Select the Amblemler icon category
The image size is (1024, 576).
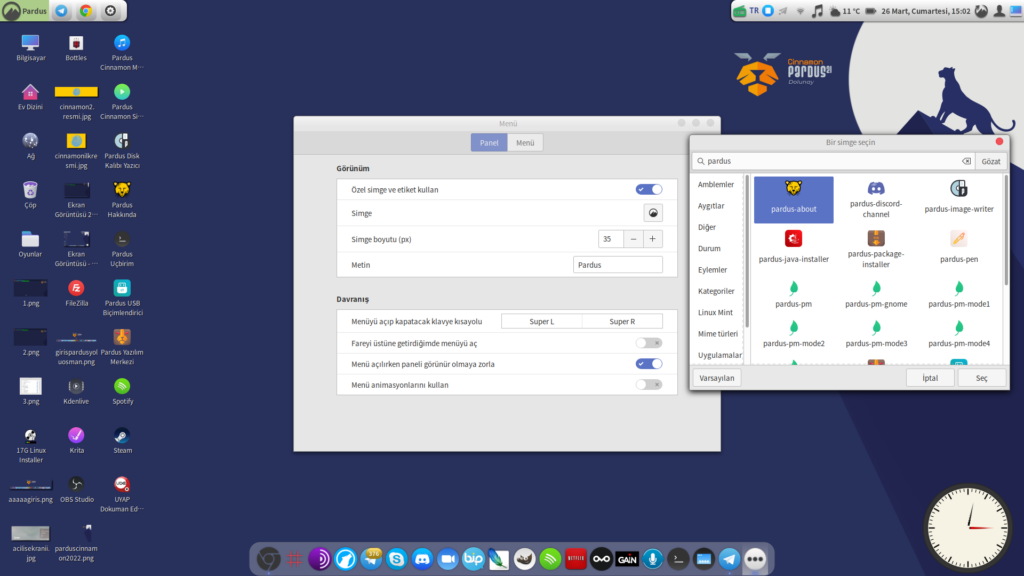[716, 184]
